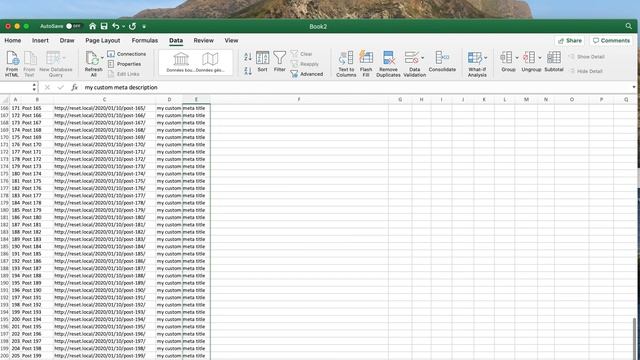Open the View tab

pyautogui.click(x=231, y=40)
